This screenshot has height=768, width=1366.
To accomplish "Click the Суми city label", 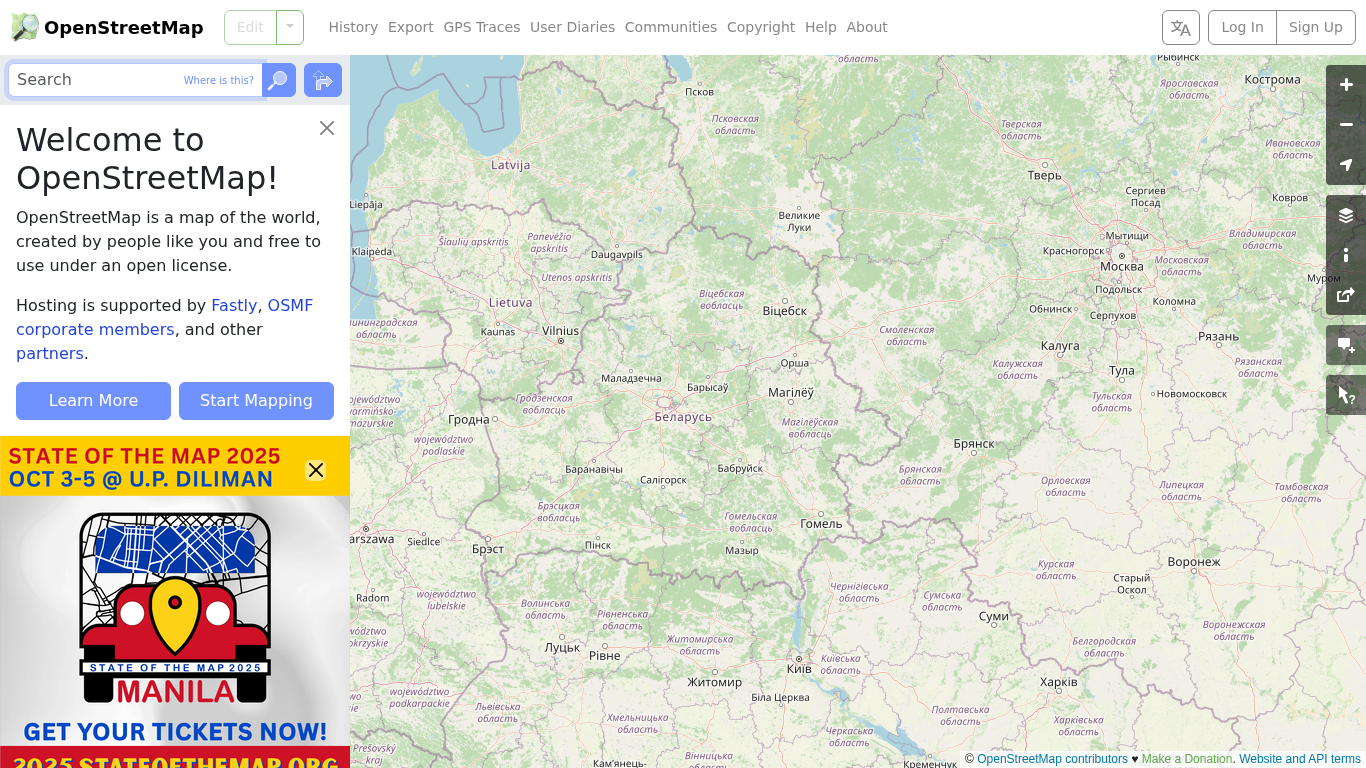I will coord(994,617).
